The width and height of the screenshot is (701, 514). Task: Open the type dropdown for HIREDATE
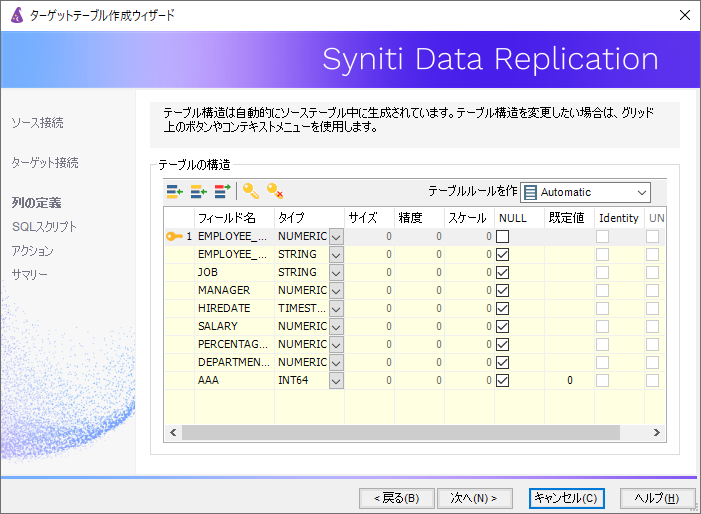click(x=336, y=308)
